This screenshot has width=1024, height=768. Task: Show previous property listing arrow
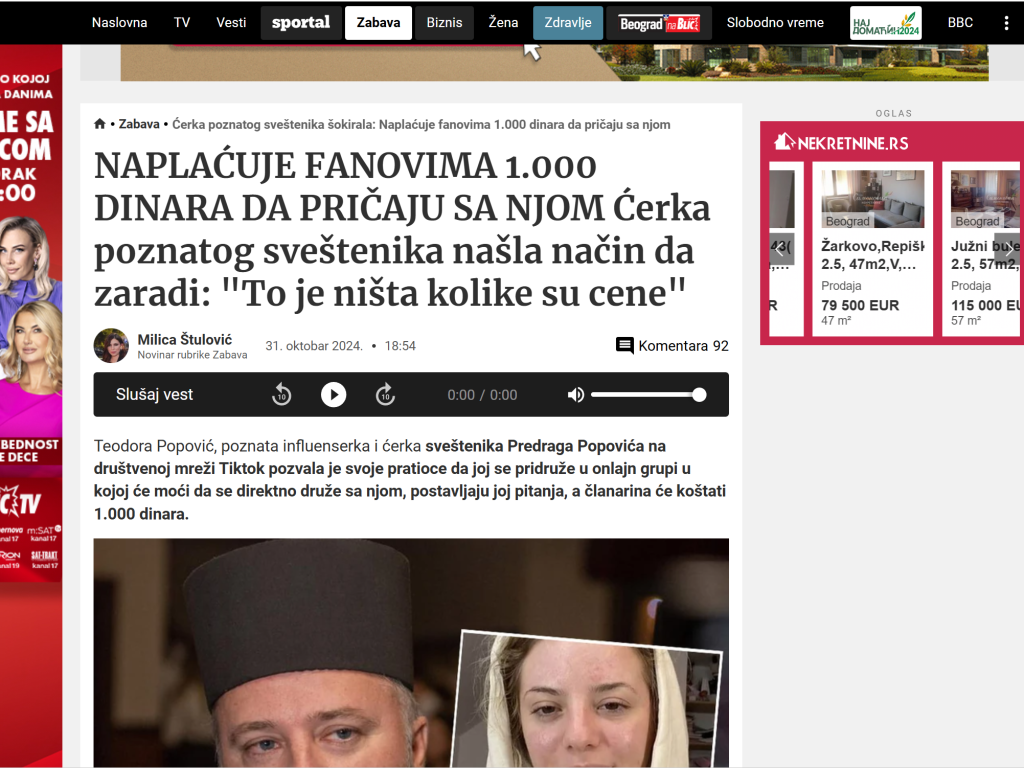click(x=781, y=249)
